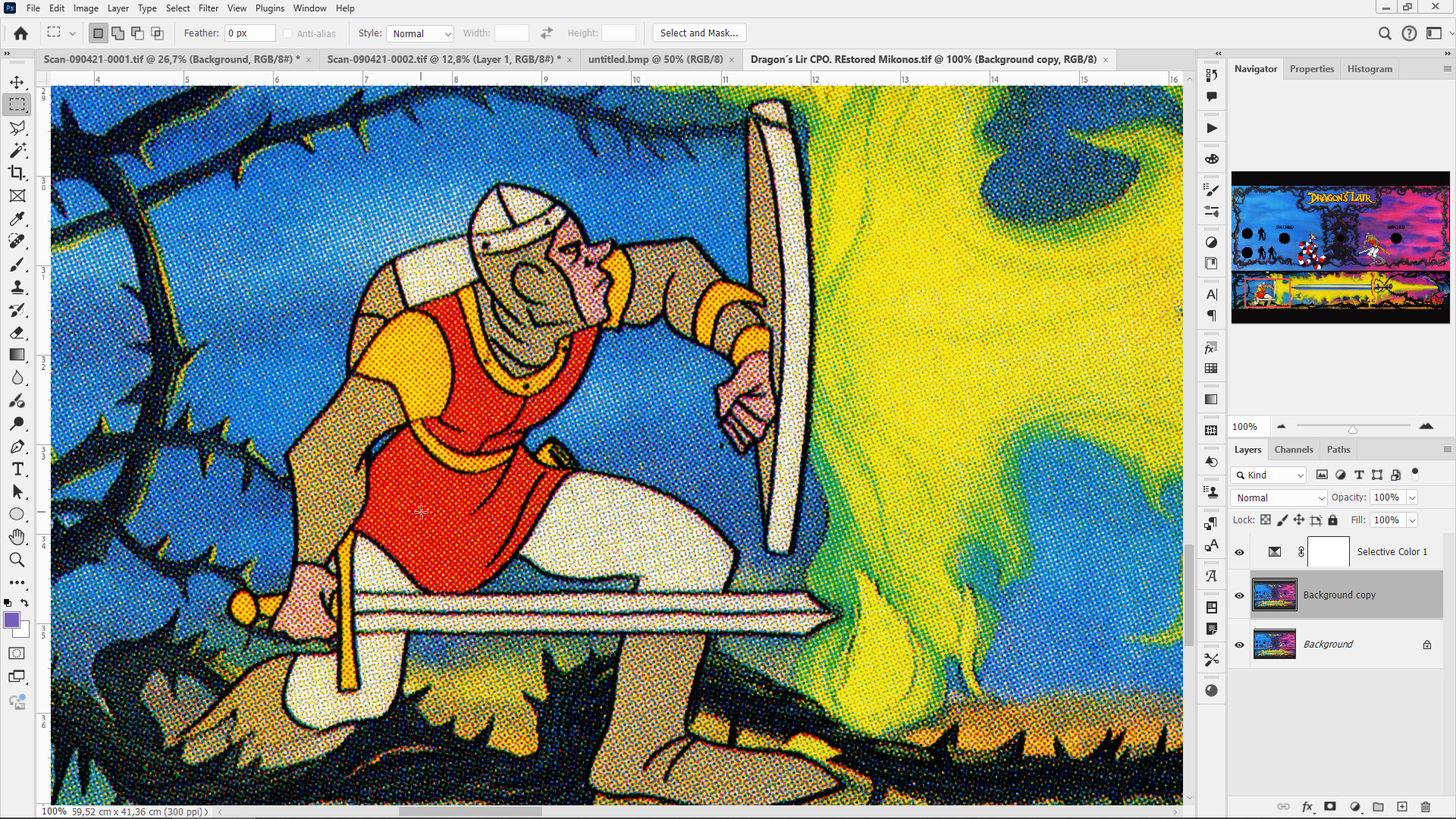The image size is (1456, 819).
Task: Open the Search icon in options bar
Action: tap(1385, 33)
